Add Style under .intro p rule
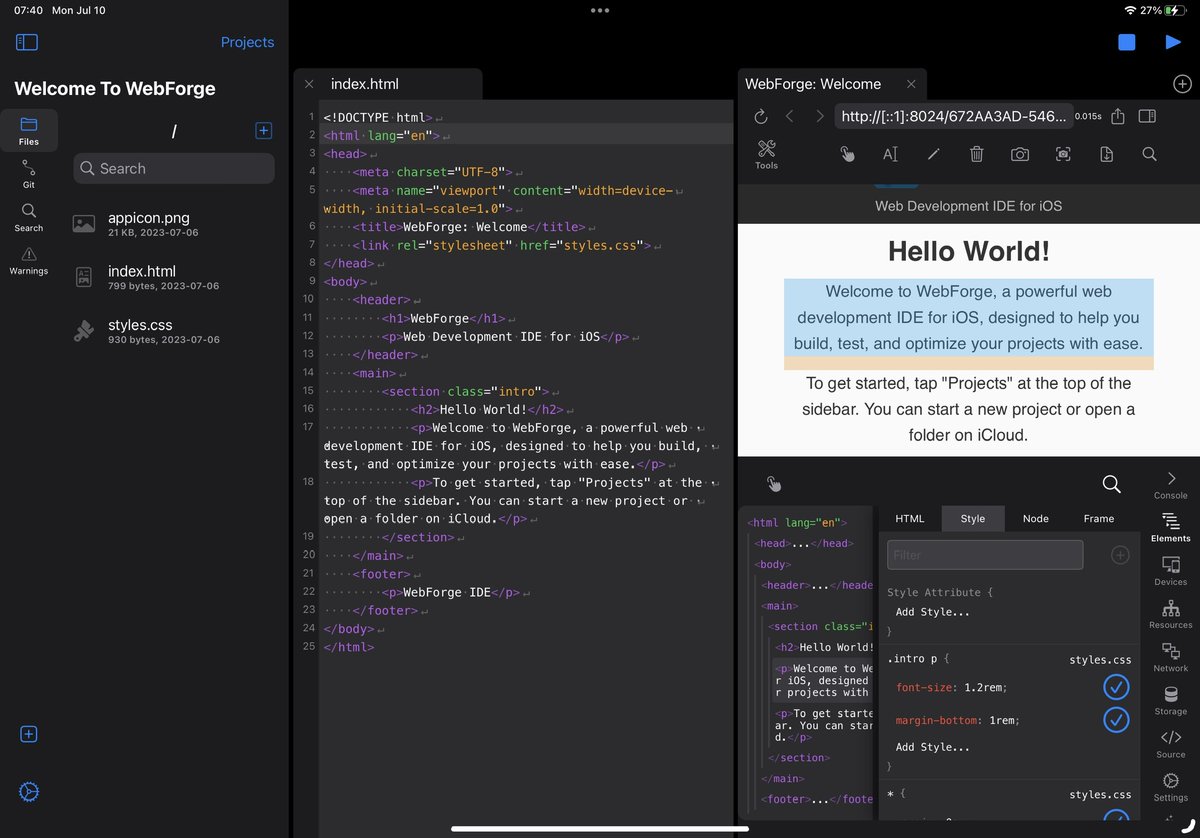The width and height of the screenshot is (1200, 838). (x=932, y=747)
